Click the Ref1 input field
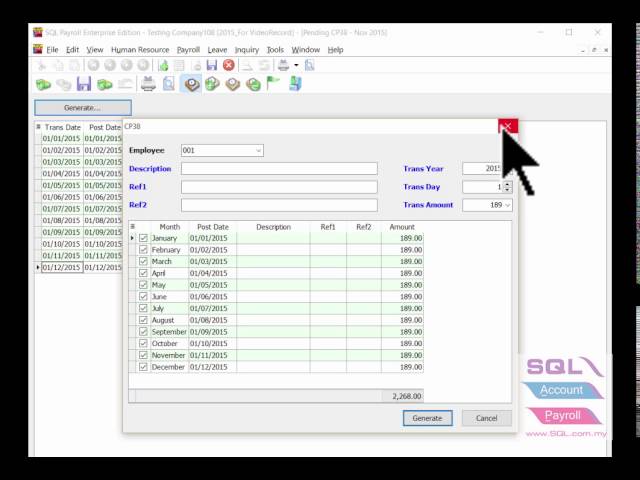 tap(279, 187)
